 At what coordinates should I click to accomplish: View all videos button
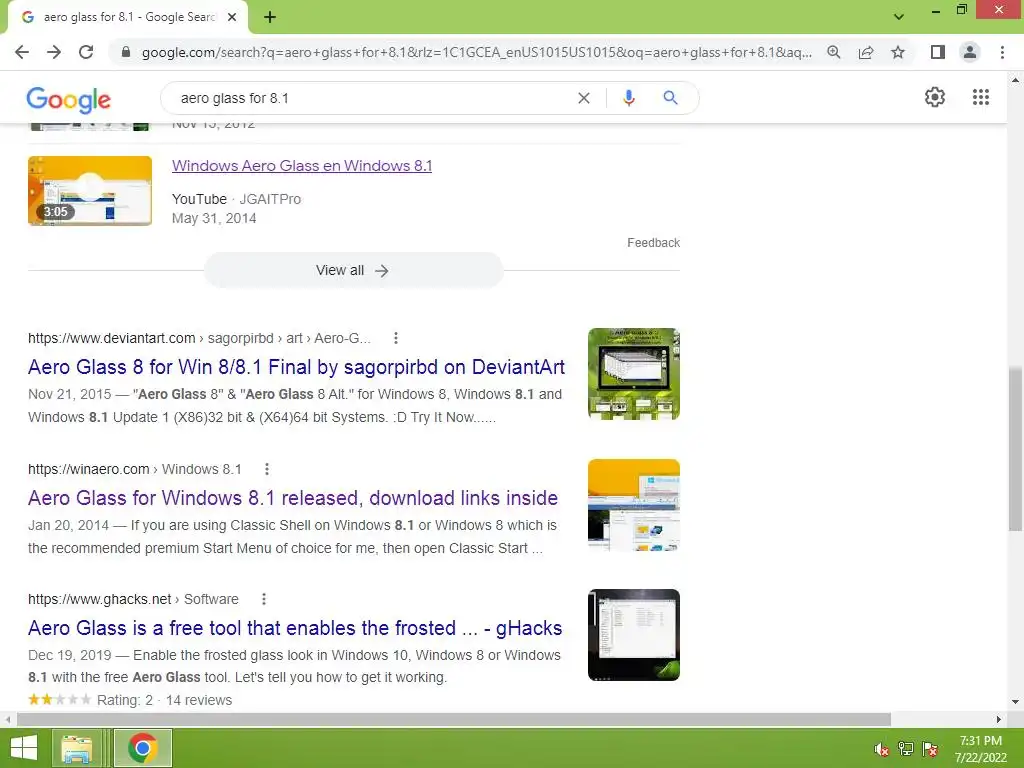(353, 270)
